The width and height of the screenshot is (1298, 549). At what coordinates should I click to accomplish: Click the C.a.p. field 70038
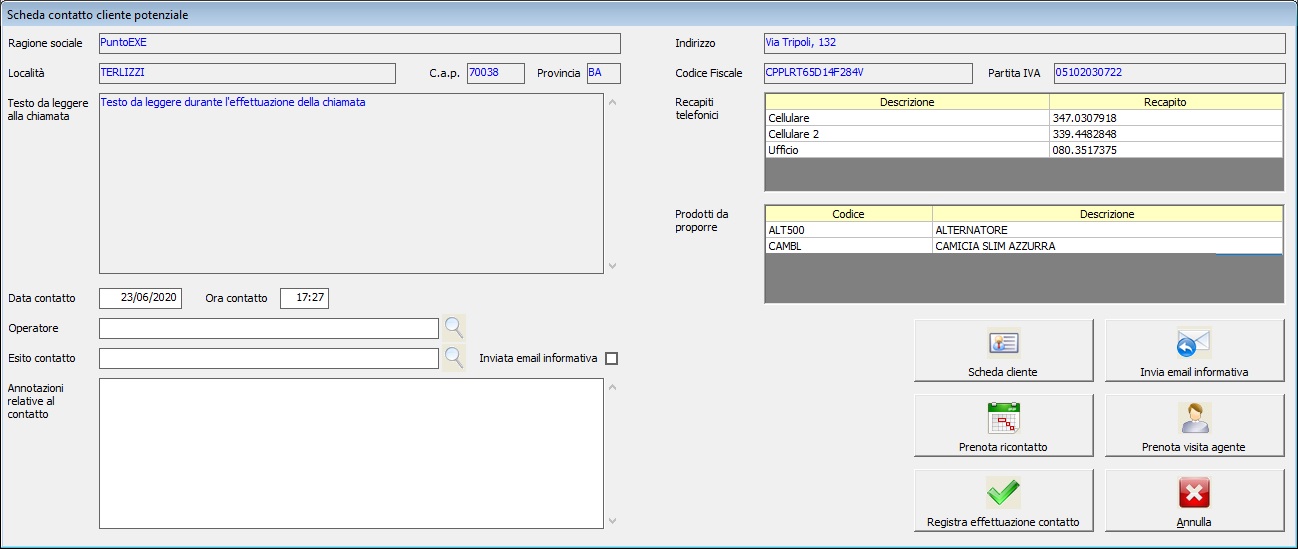(496, 73)
